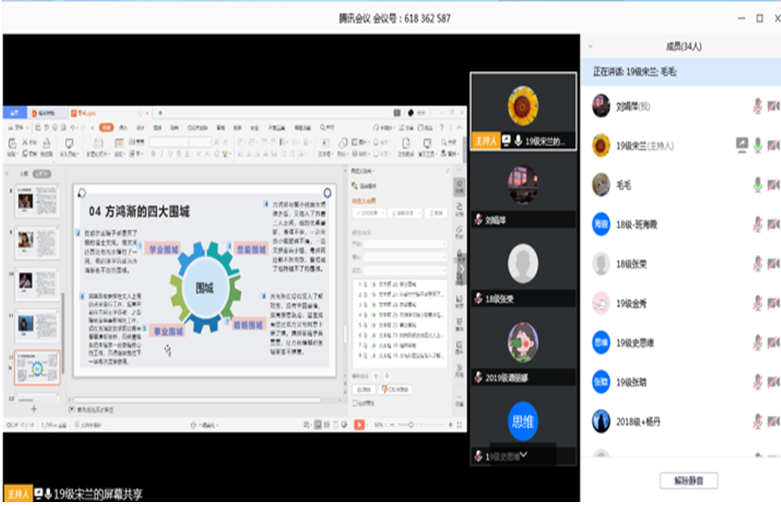
Task: Click the 正在讲话 speaking status bar
Action: [680, 71]
